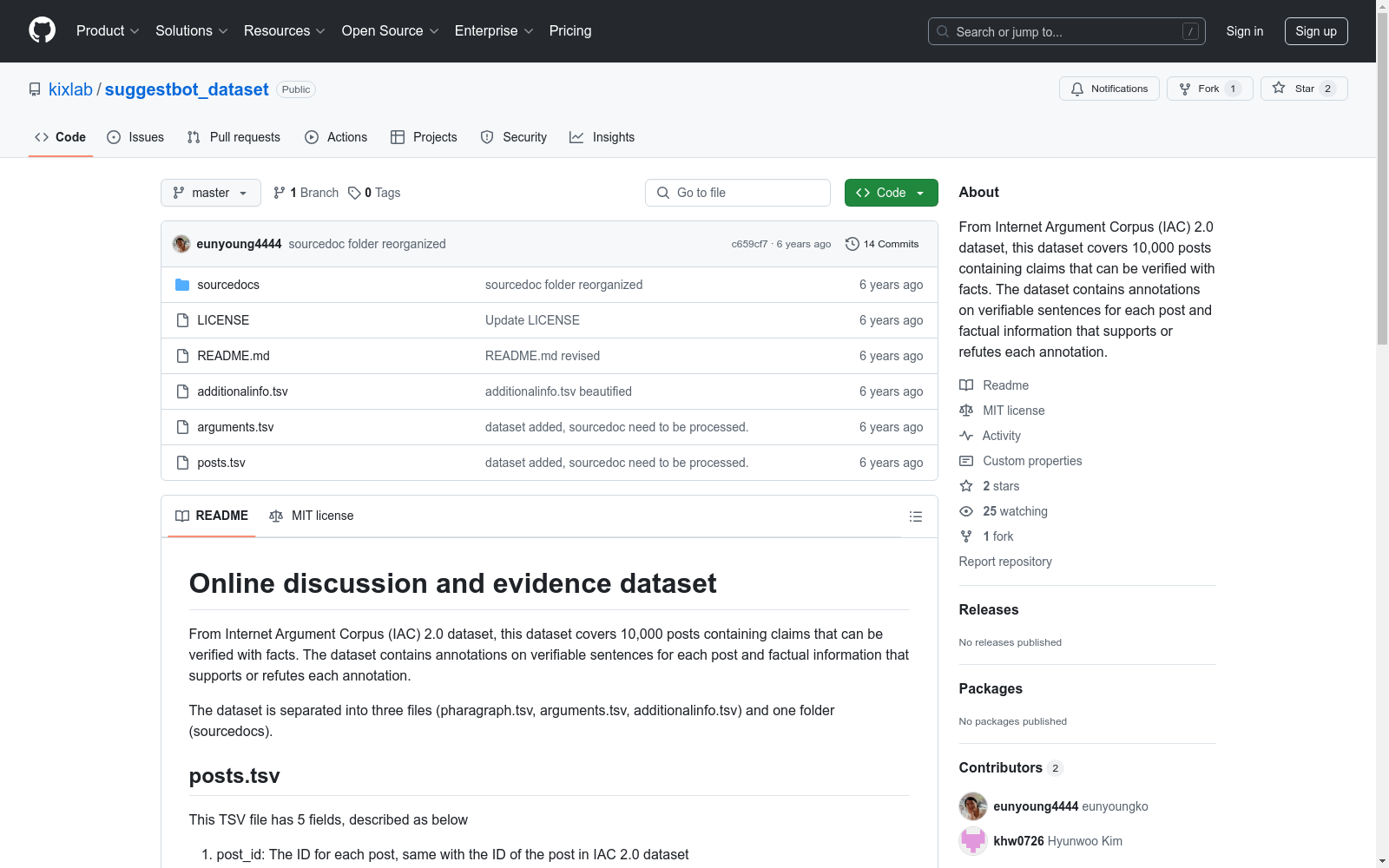This screenshot has width=1389, height=868.
Task: Open 'Update LICENSE' commit message
Action: pos(532,320)
